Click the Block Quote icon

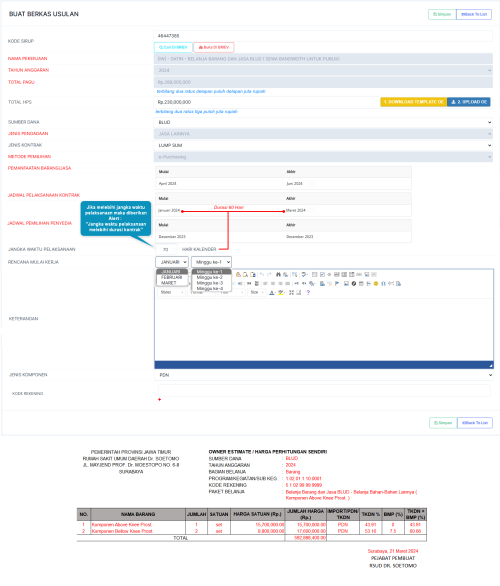click(249, 283)
